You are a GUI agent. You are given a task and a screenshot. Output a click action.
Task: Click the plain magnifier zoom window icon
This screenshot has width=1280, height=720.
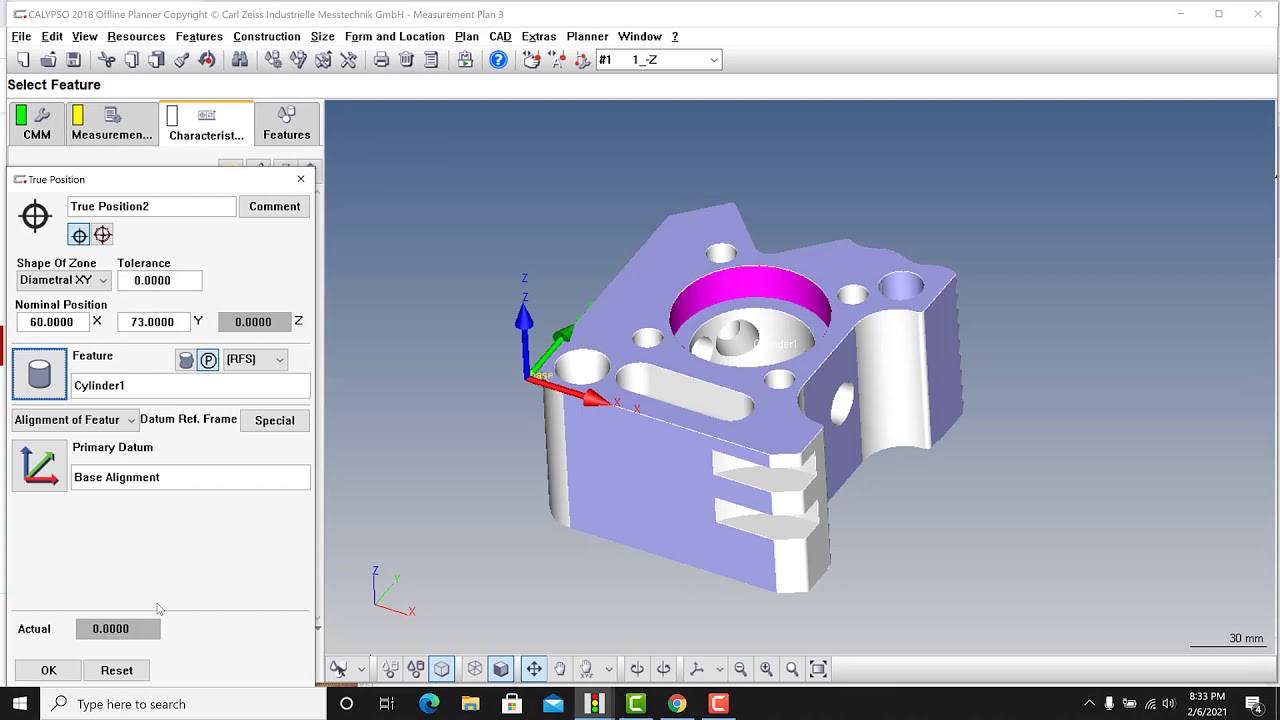tap(792, 669)
